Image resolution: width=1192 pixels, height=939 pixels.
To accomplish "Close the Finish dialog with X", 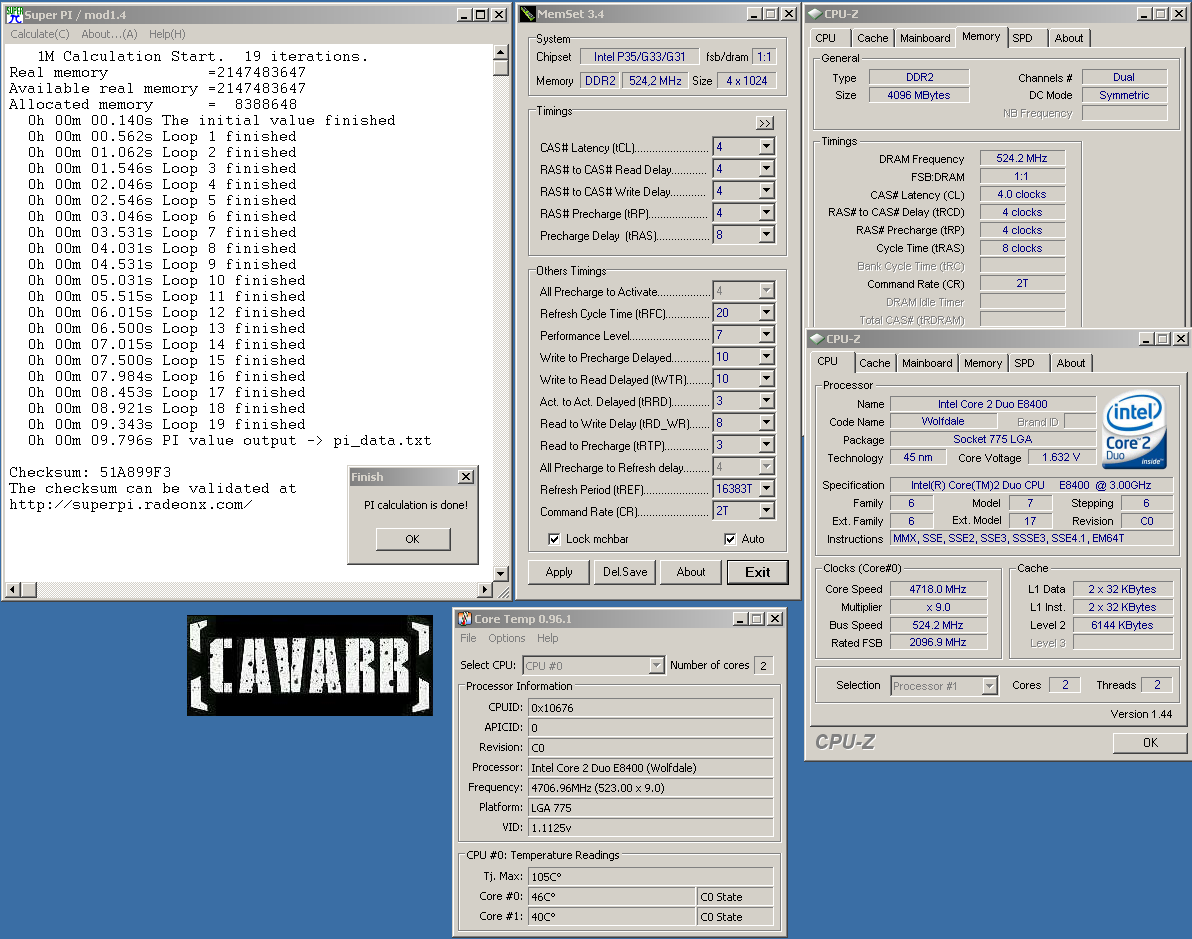I will click(x=466, y=477).
